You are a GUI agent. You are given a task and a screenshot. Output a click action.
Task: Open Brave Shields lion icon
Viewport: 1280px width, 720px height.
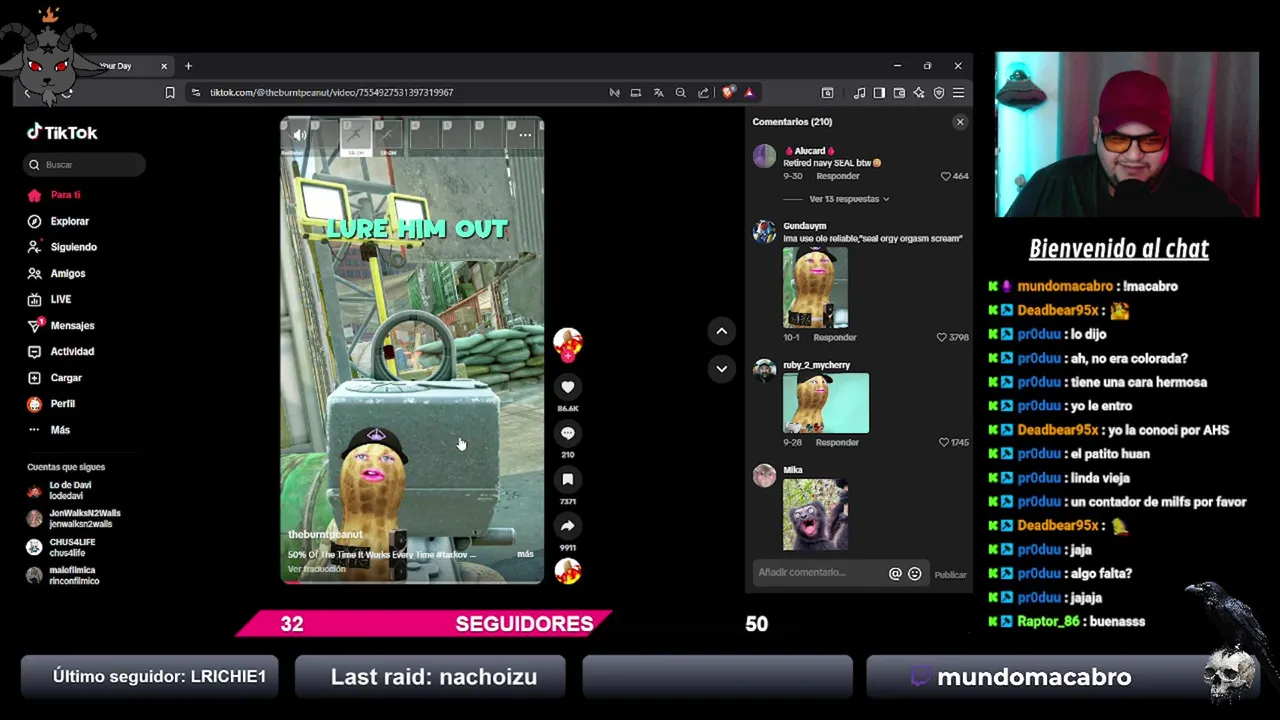(x=727, y=92)
